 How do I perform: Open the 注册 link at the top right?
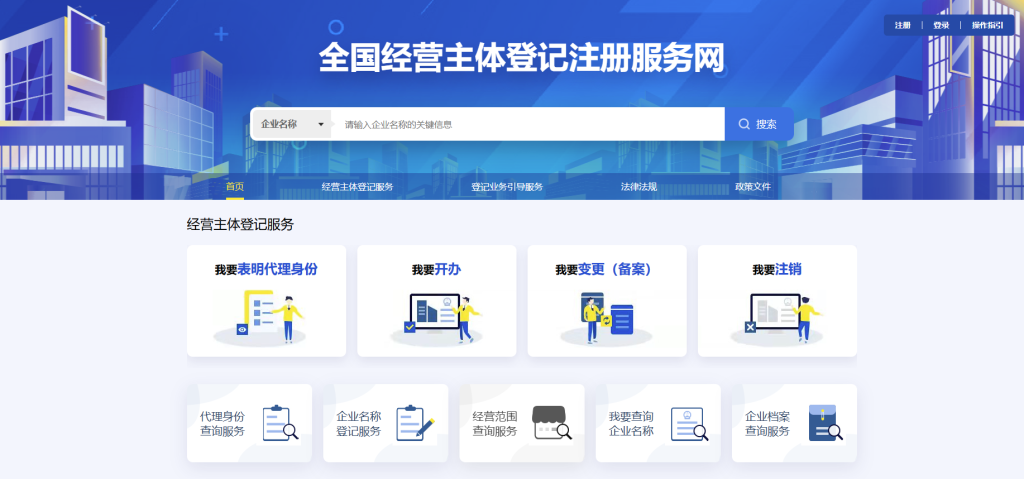click(x=903, y=25)
